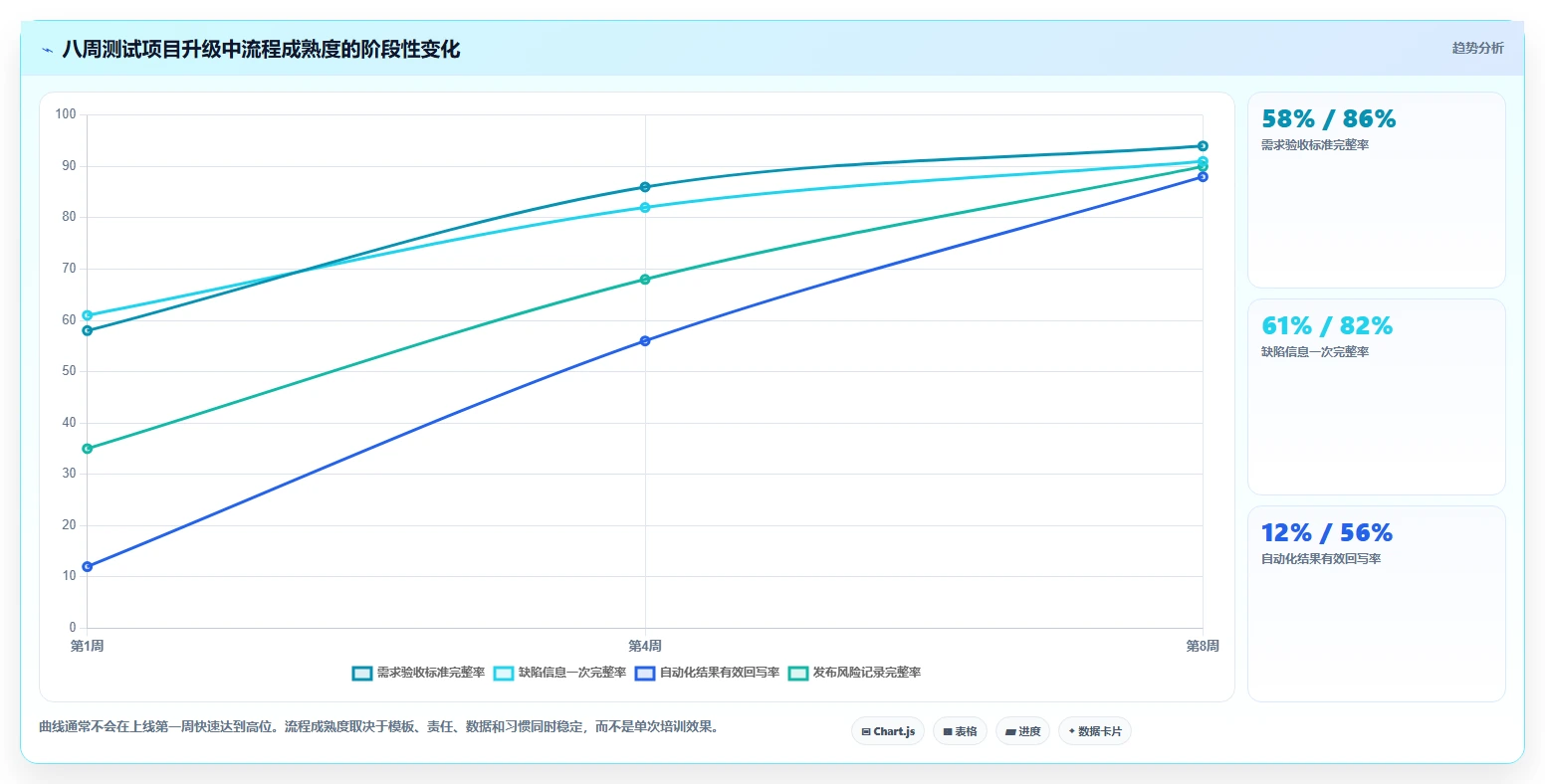Click the green 第4周 data point at 68

point(645,280)
